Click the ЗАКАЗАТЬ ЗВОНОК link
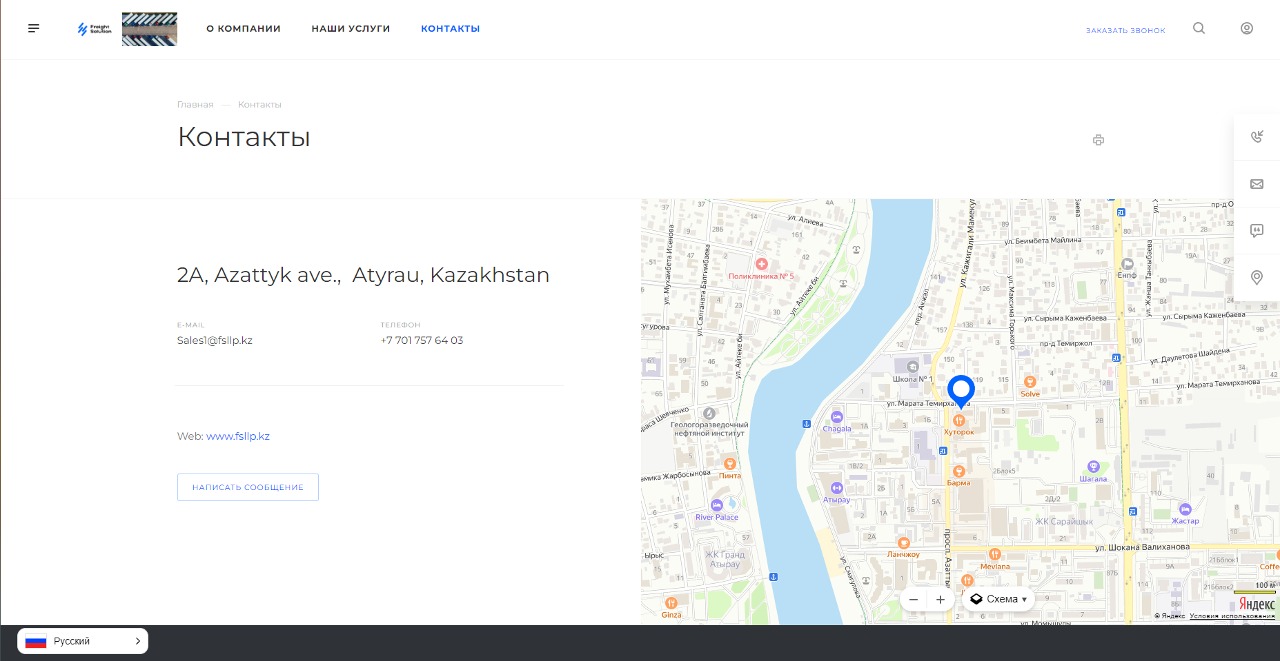The width and height of the screenshot is (1280, 661). click(x=1125, y=30)
